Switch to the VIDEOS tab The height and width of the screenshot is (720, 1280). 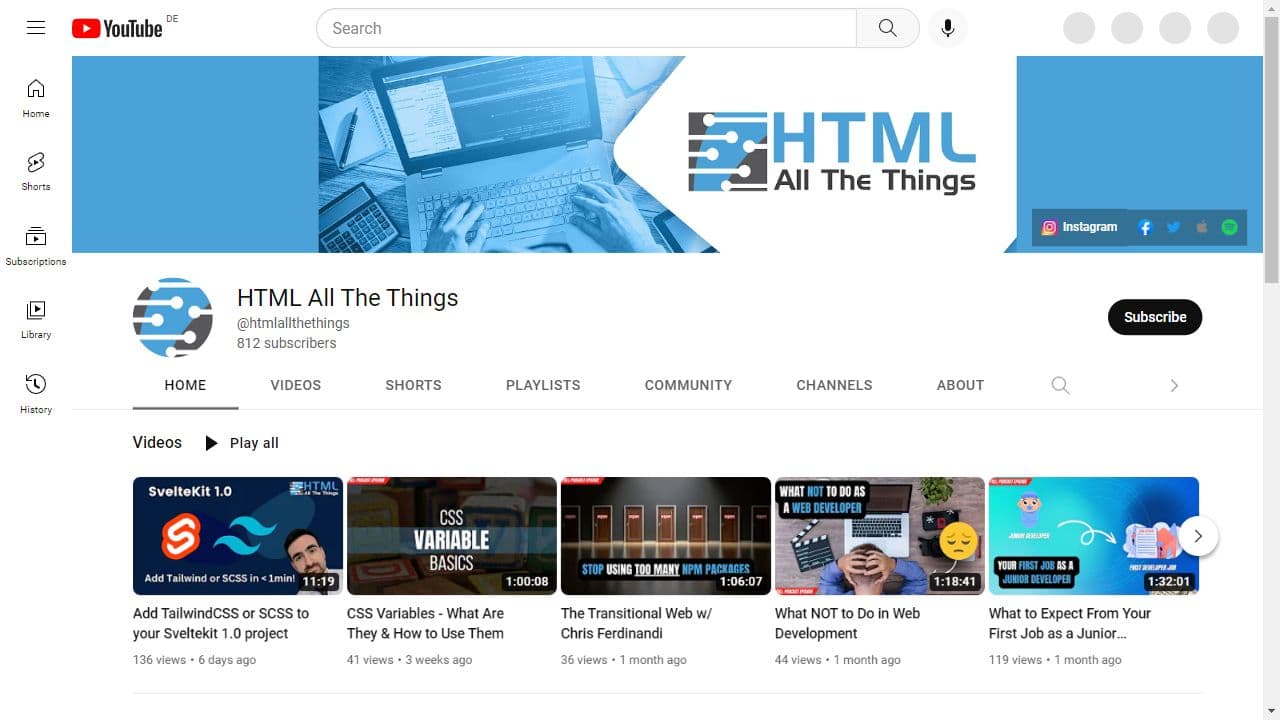coord(296,385)
